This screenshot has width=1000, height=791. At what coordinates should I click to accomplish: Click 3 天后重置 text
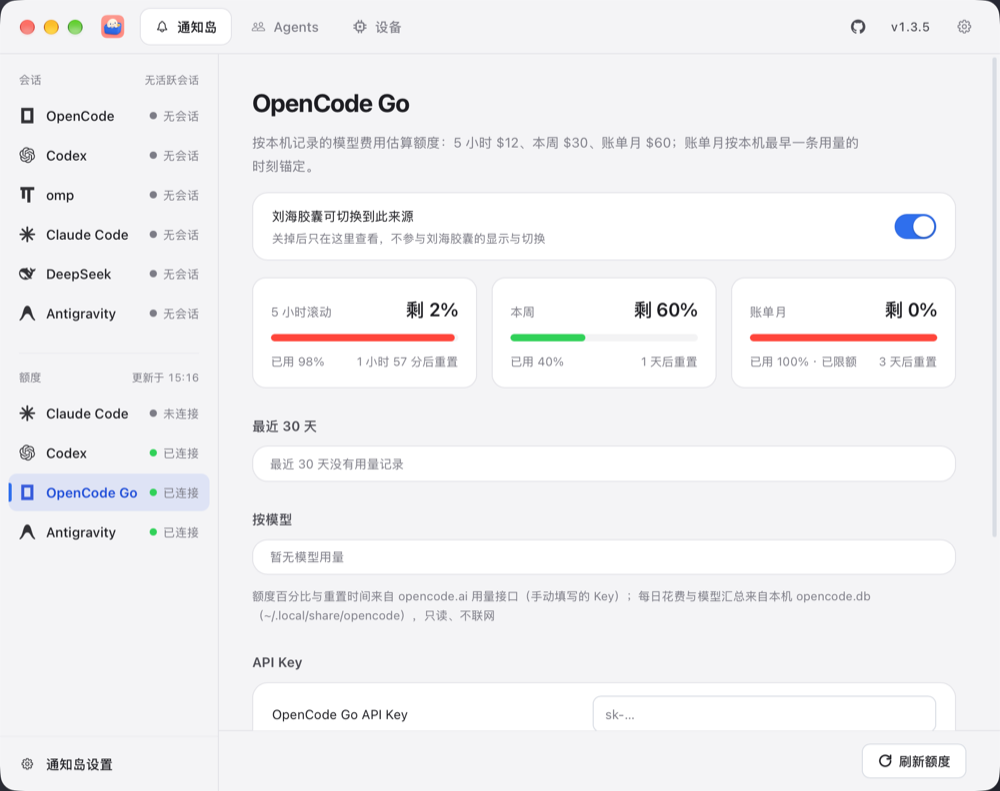coord(908,362)
